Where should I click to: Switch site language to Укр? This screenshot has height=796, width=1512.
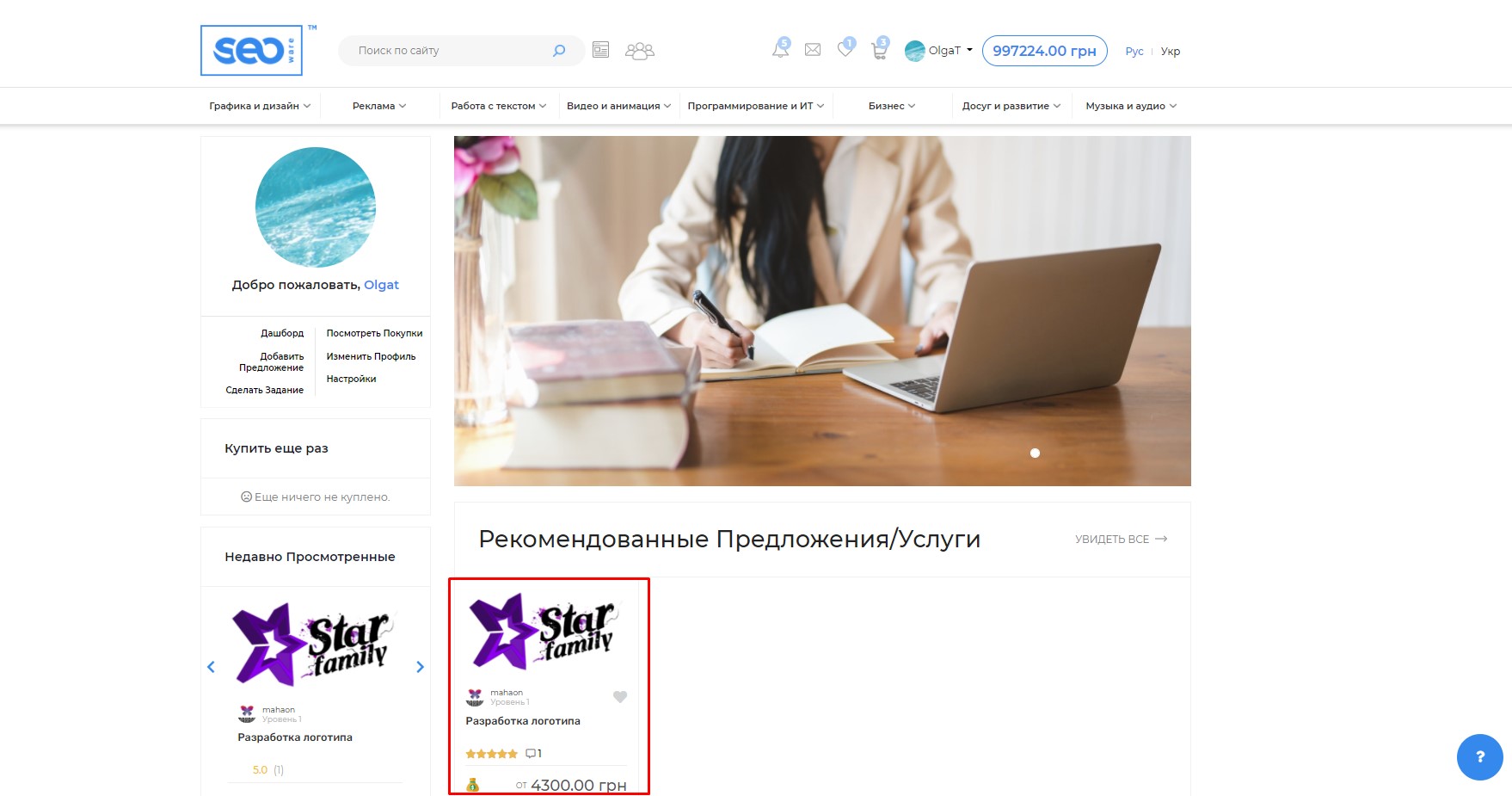(x=1170, y=52)
